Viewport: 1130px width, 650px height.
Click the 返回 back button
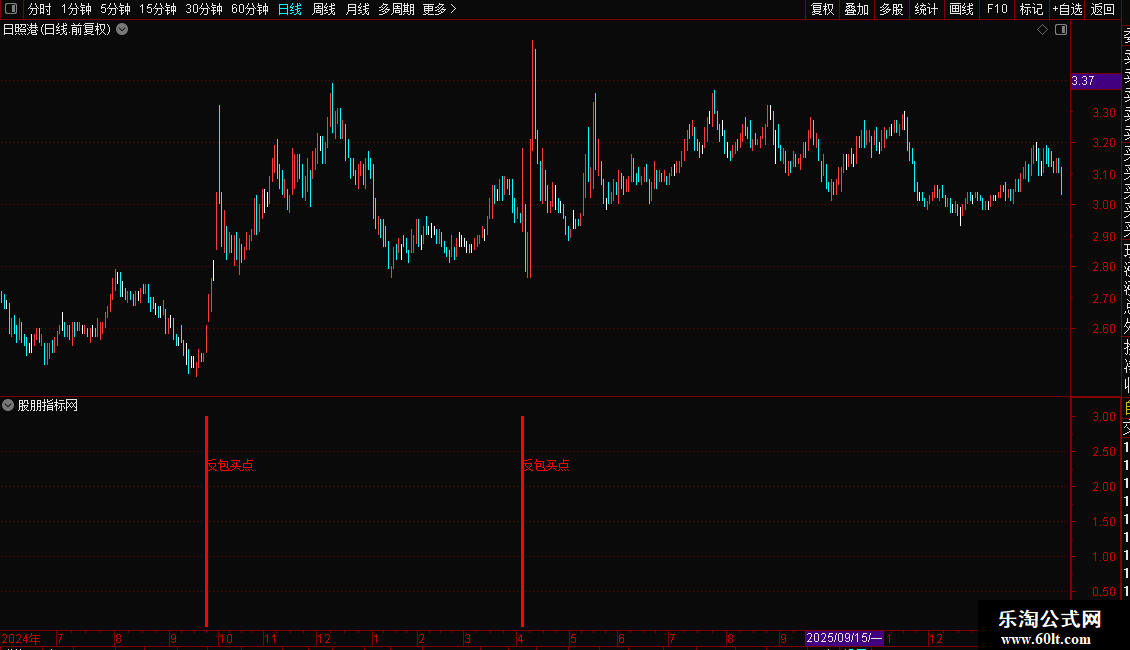[1103, 9]
